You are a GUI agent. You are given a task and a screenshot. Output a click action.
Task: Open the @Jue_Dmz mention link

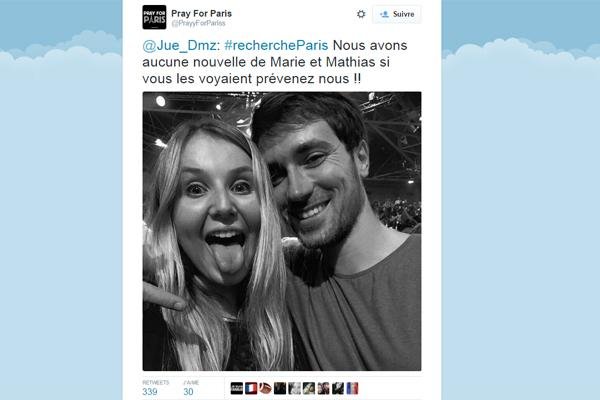pos(179,46)
